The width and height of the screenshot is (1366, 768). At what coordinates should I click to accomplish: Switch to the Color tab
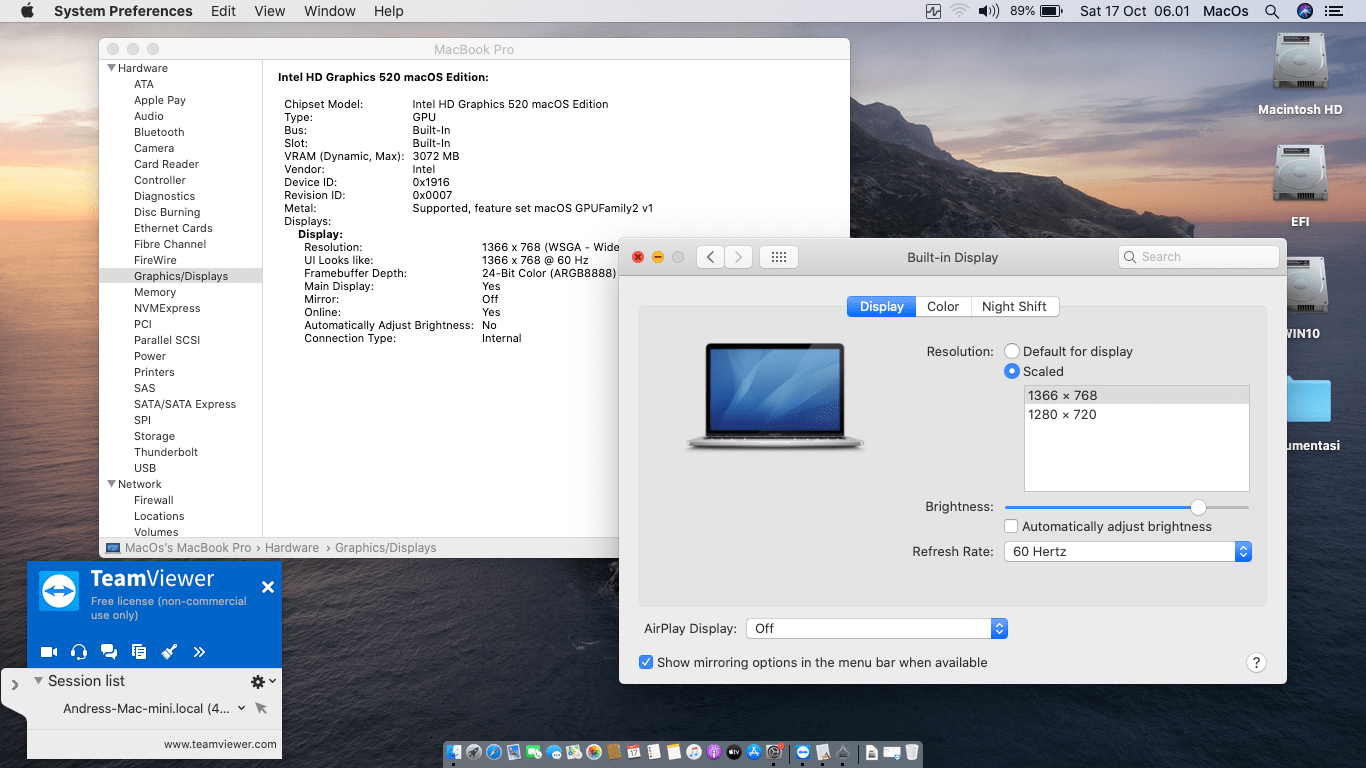click(943, 307)
